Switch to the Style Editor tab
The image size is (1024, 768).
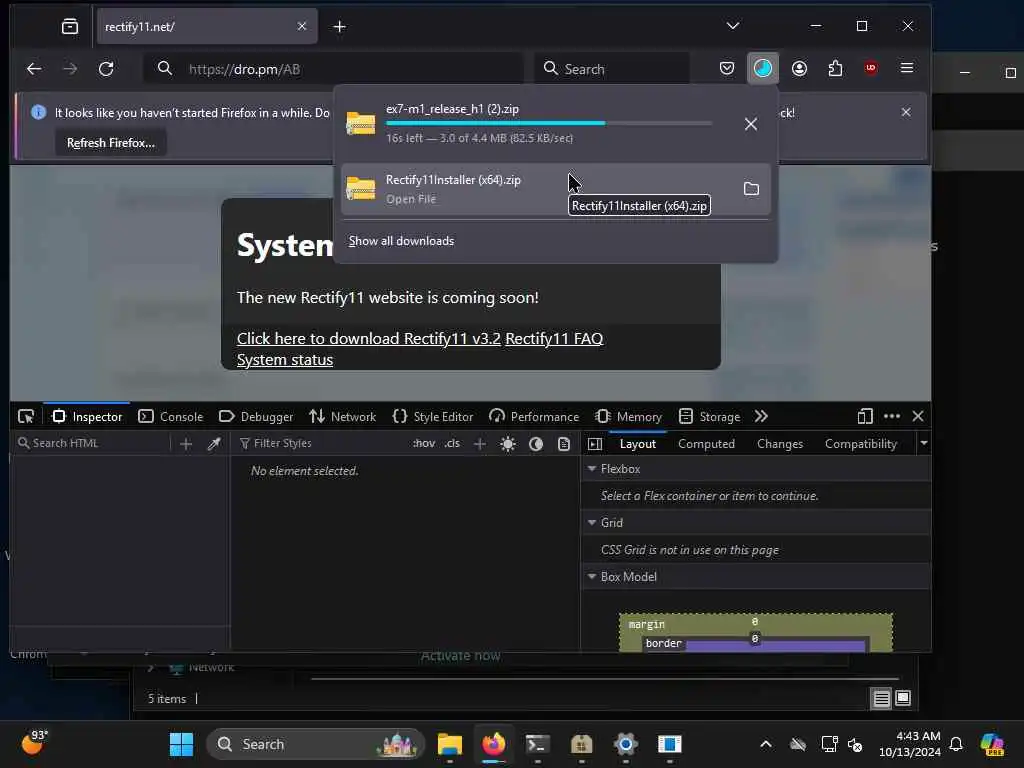(x=432, y=417)
